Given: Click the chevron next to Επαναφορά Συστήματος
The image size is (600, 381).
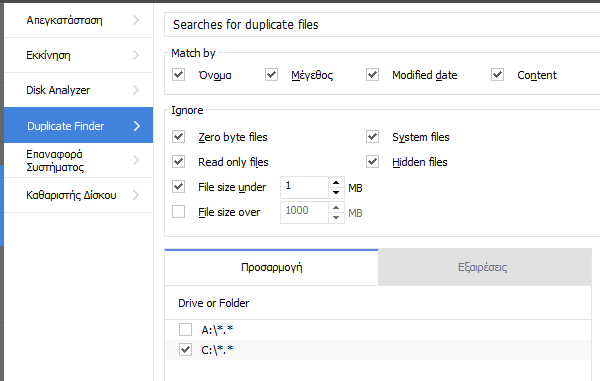Looking at the screenshot, I should coord(136,160).
